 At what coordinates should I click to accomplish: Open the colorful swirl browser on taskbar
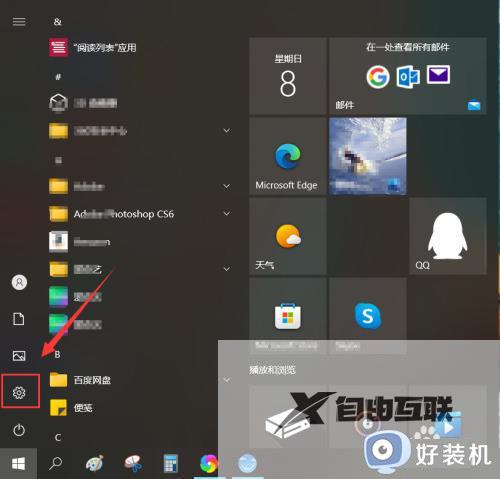209,464
